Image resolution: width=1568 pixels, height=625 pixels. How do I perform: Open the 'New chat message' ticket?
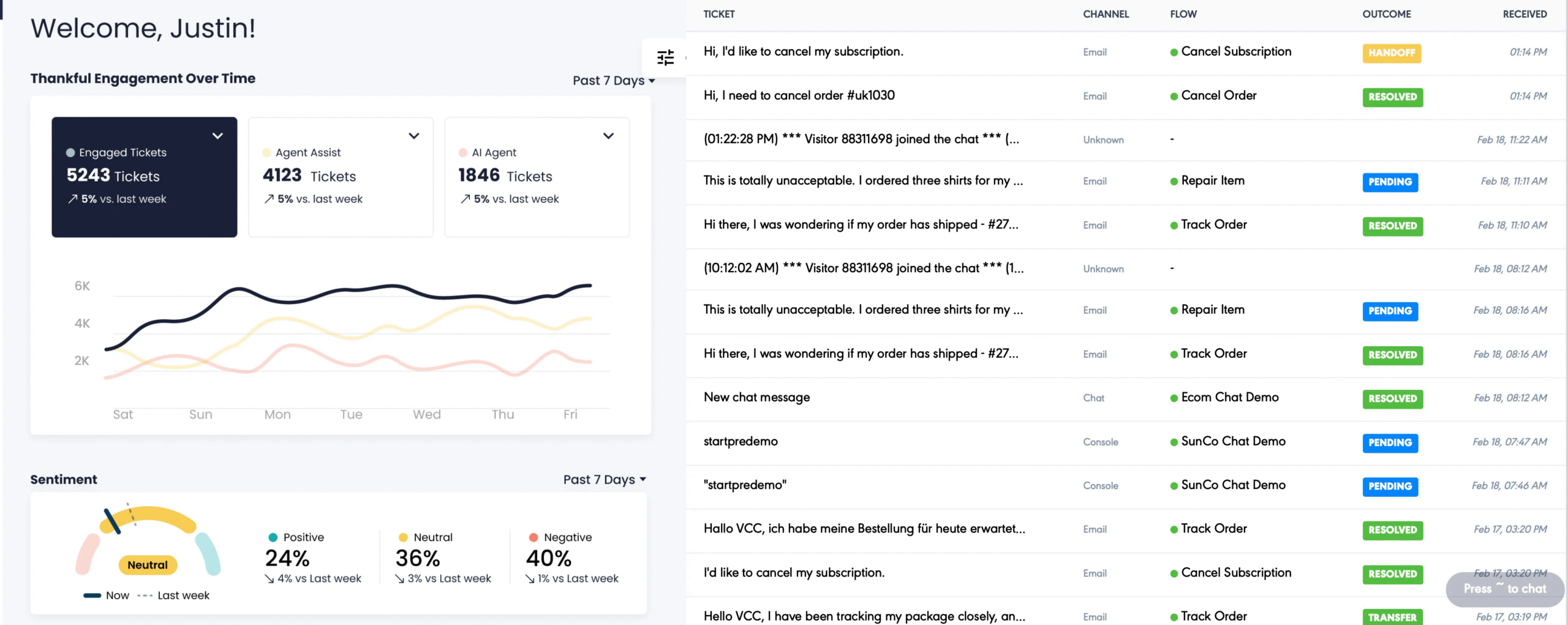coord(756,398)
